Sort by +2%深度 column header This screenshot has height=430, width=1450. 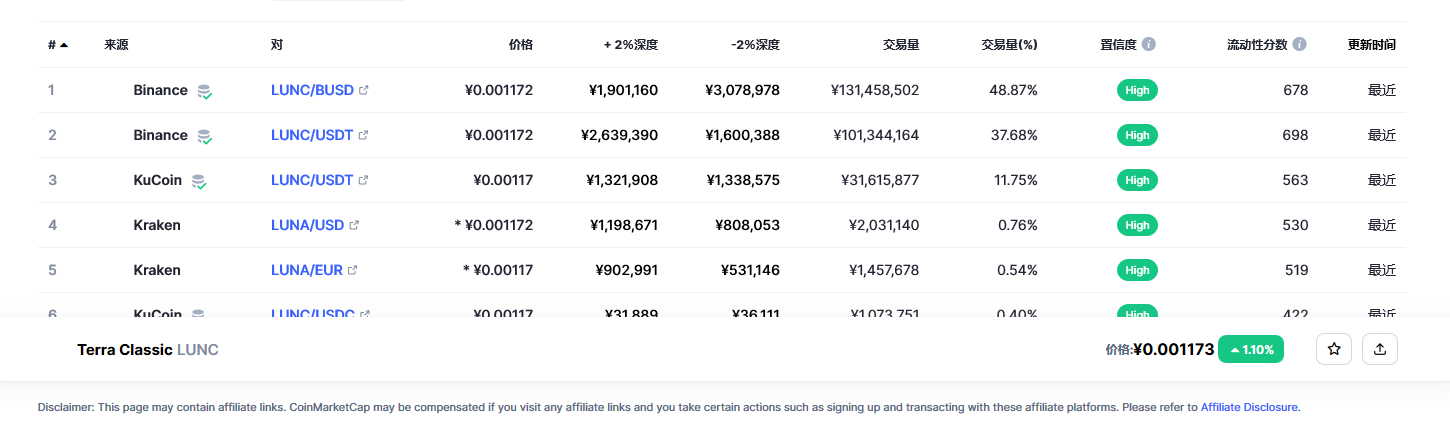(x=631, y=45)
